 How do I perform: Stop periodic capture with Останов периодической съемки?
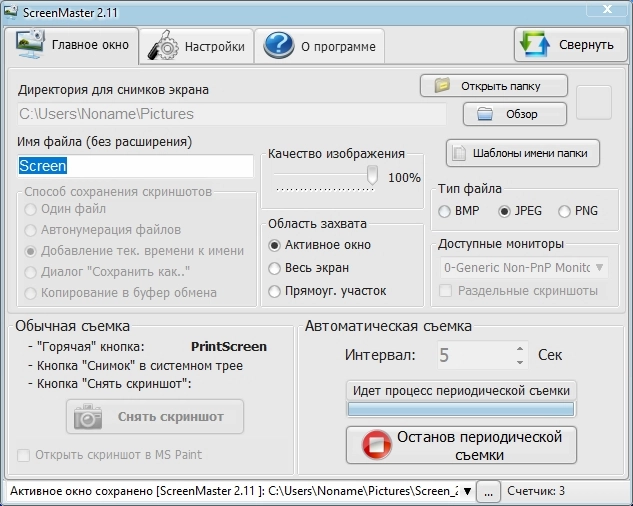[461, 445]
